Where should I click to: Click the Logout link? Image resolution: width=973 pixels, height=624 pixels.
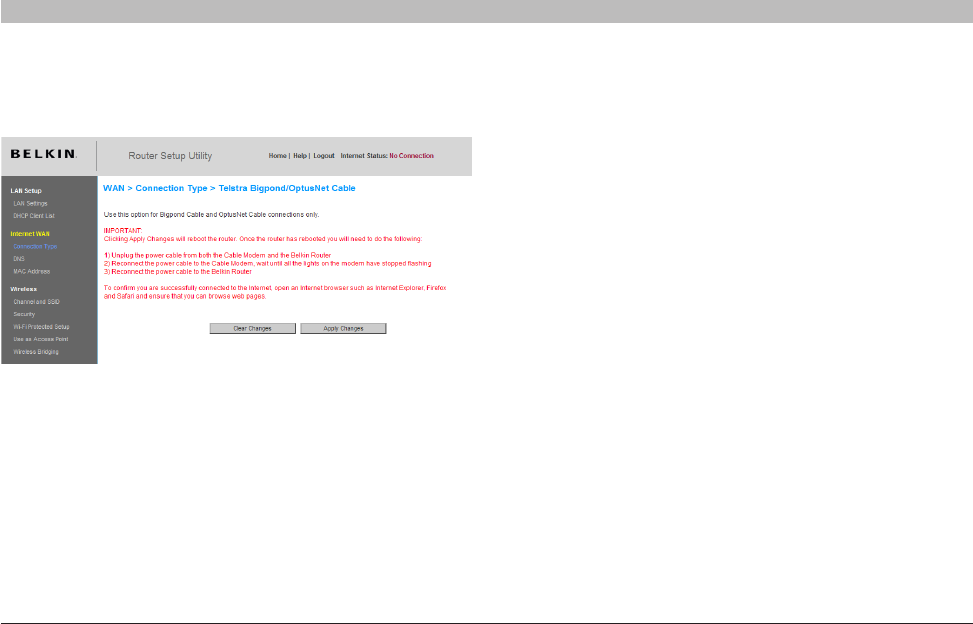coord(324,156)
